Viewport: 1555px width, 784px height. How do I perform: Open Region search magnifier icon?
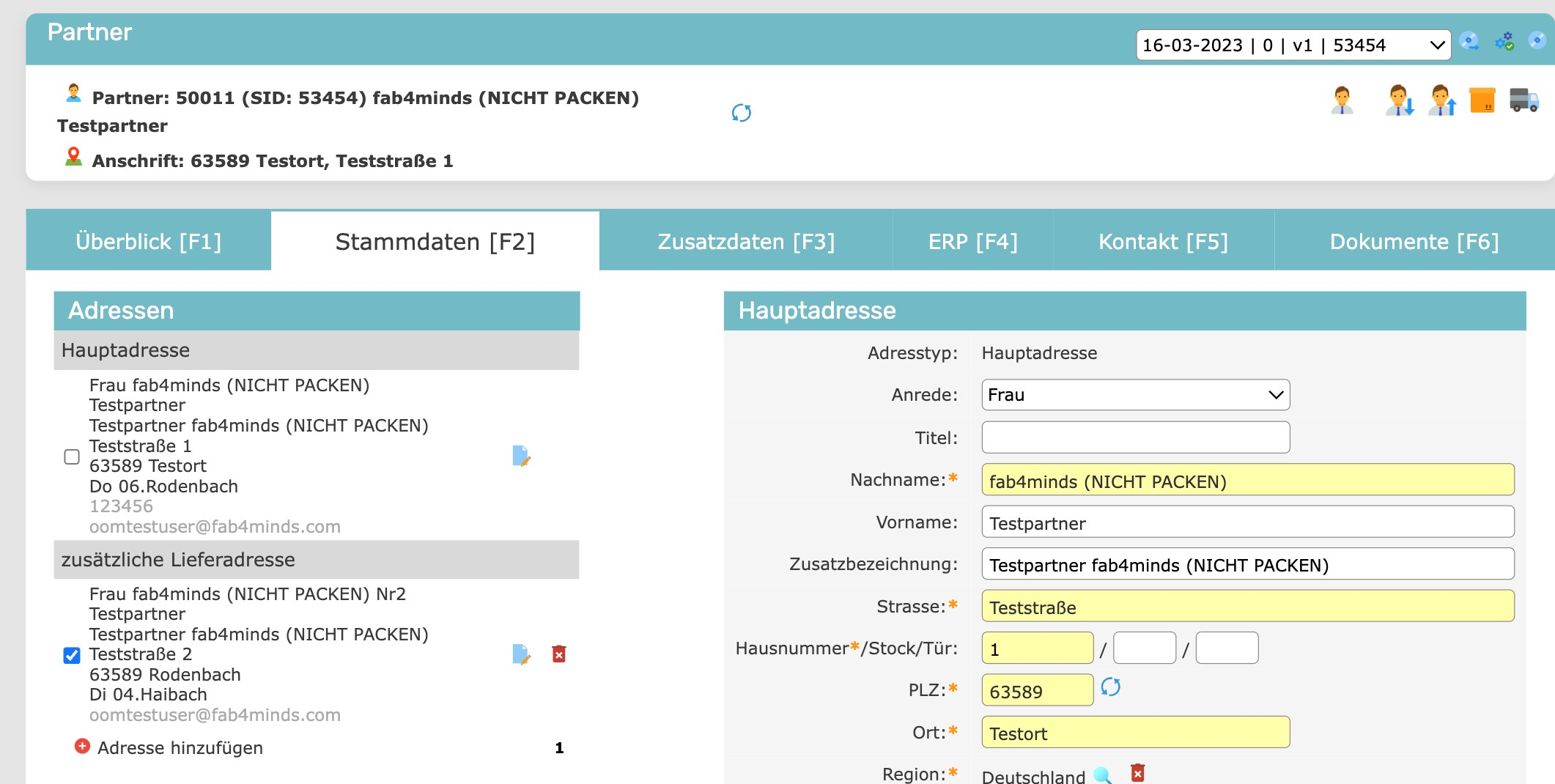(x=1102, y=775)
